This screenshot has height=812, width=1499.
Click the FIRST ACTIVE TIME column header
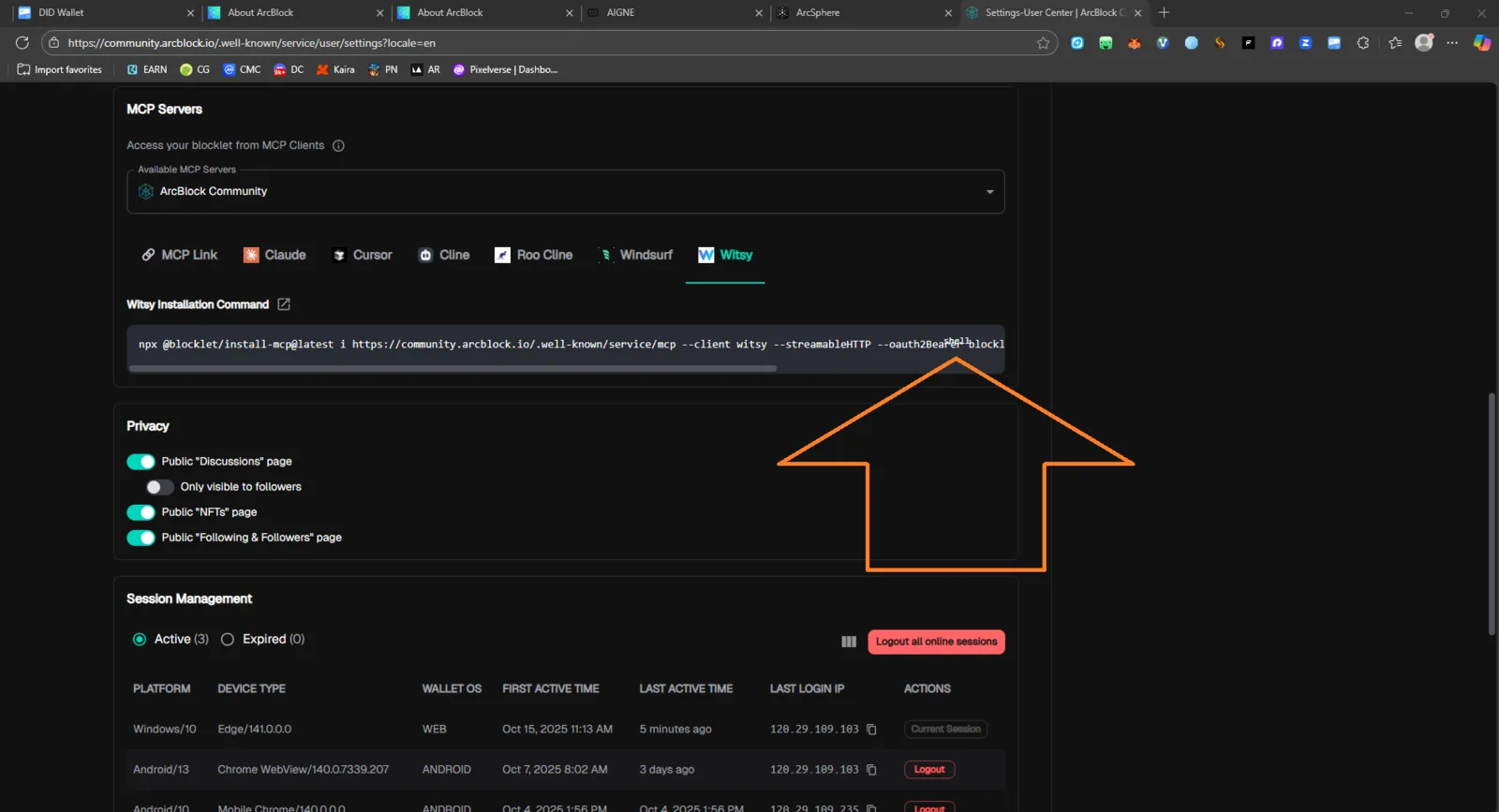(x=551, y=689)
